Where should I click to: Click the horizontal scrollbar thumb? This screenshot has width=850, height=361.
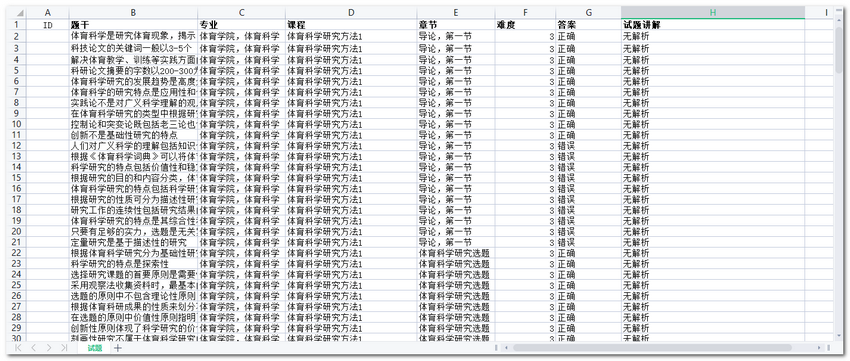pyautogui.click(x=652, y=347)
